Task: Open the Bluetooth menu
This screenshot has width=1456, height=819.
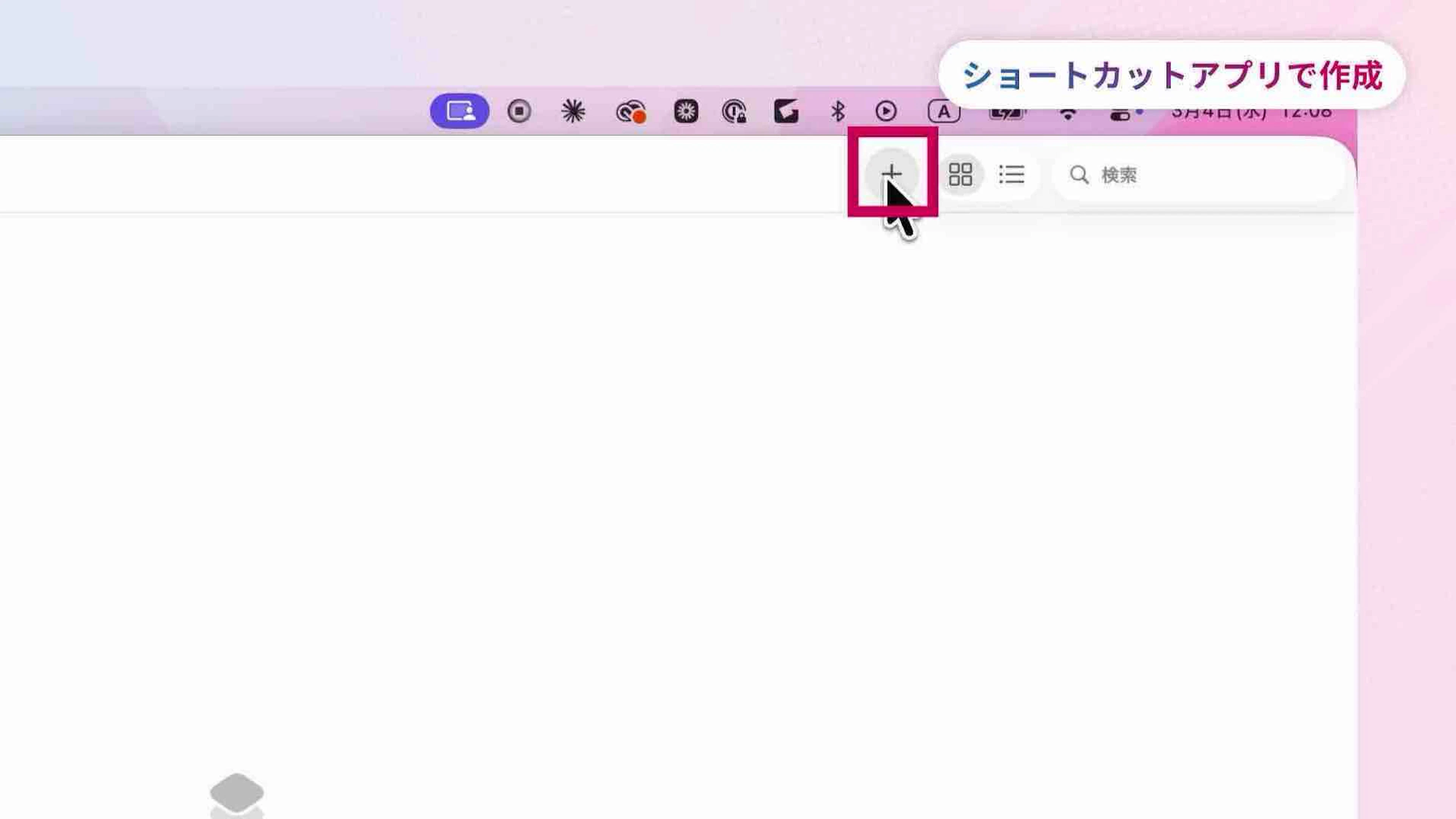Action: click(838, 111)
